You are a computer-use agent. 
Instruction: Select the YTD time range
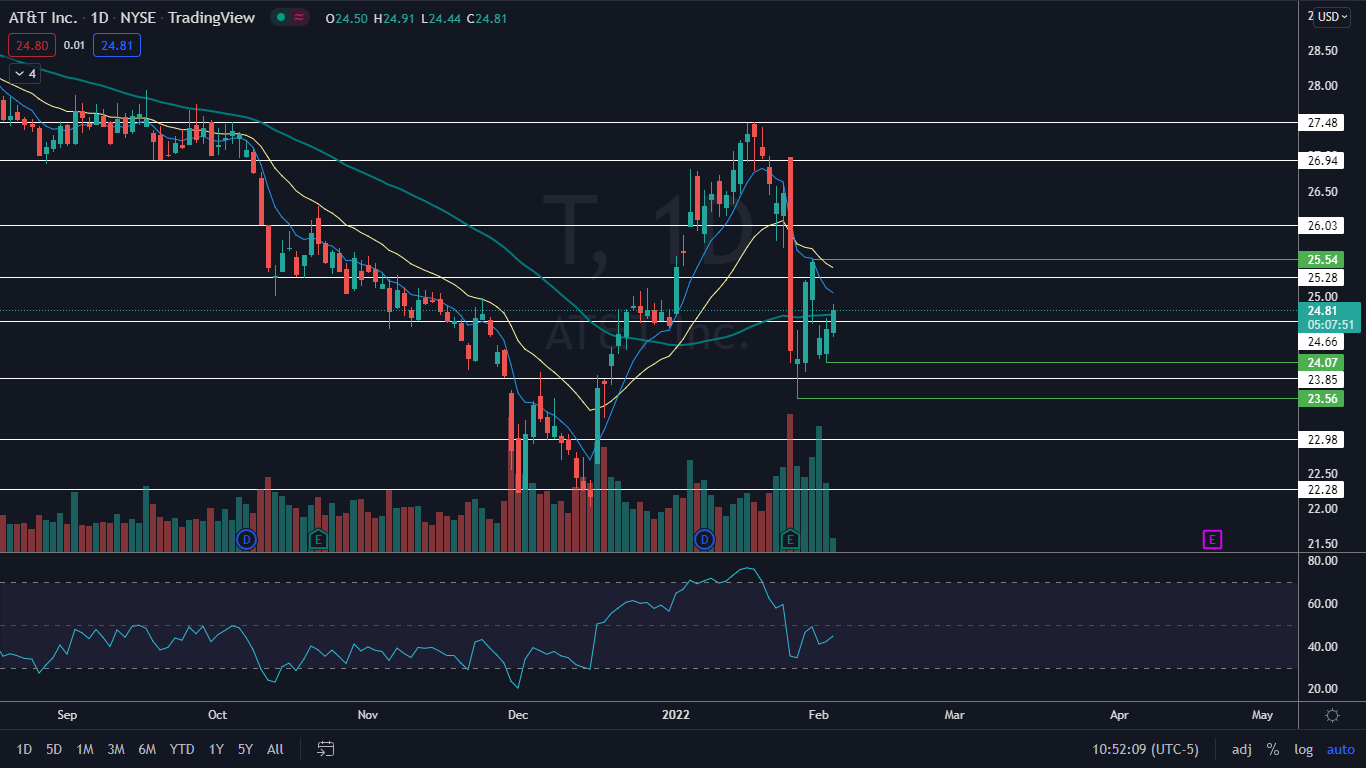point(182,749)
